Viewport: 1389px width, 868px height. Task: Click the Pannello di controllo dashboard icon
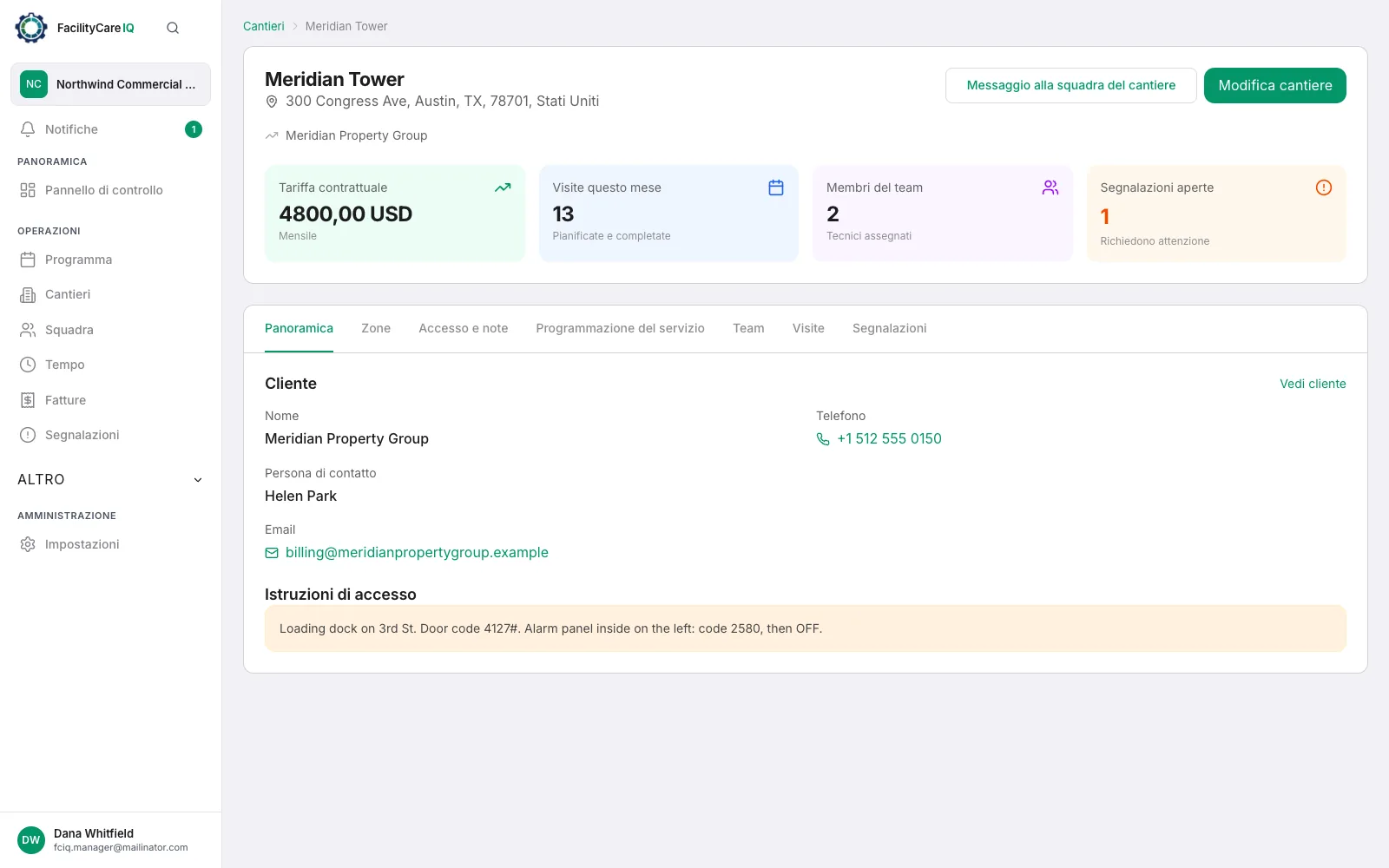tap(28, 190)
